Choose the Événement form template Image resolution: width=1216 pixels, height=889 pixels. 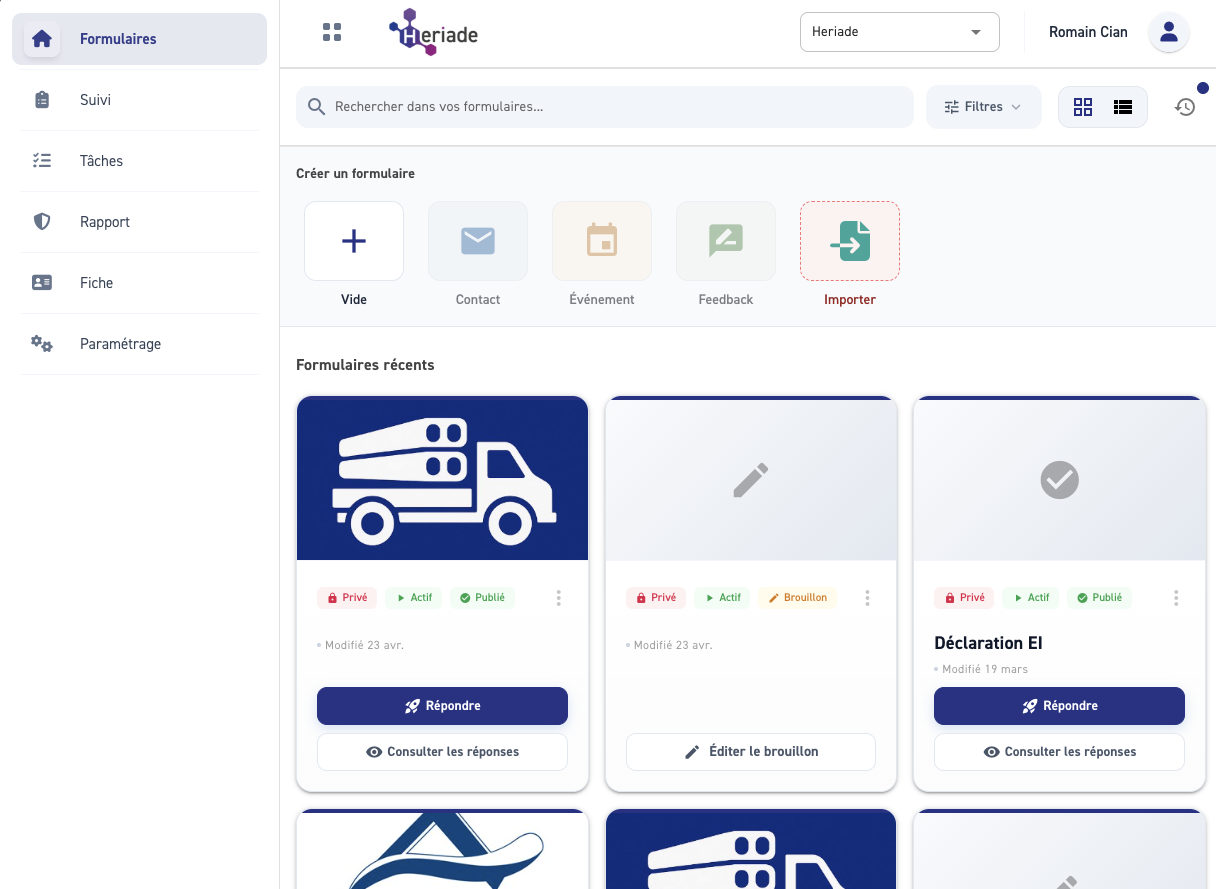point(602,241)
